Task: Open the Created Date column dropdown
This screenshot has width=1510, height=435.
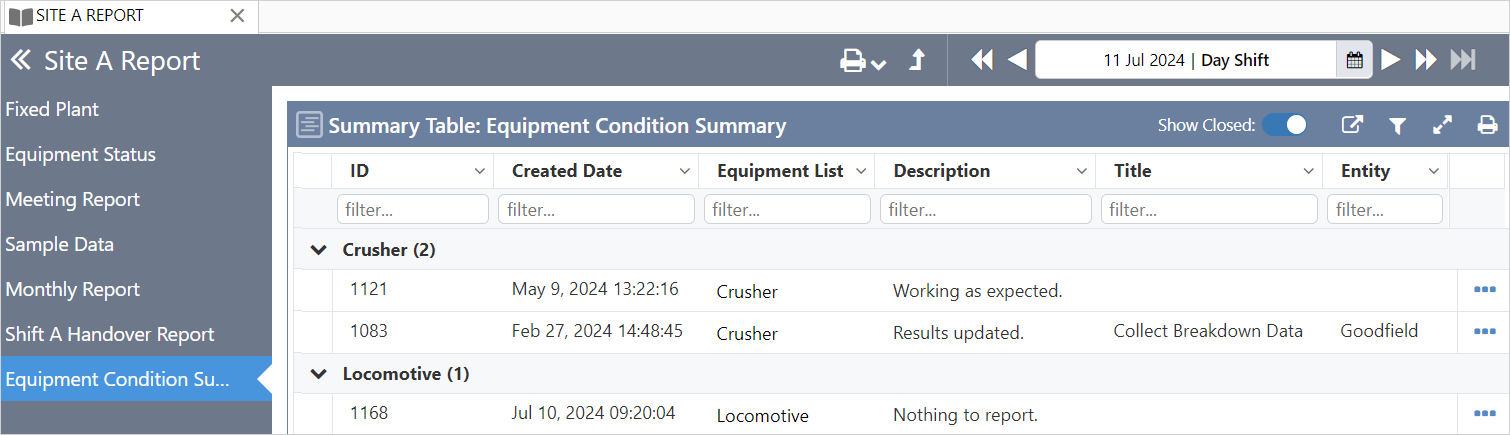Action: tap(685, 171)
